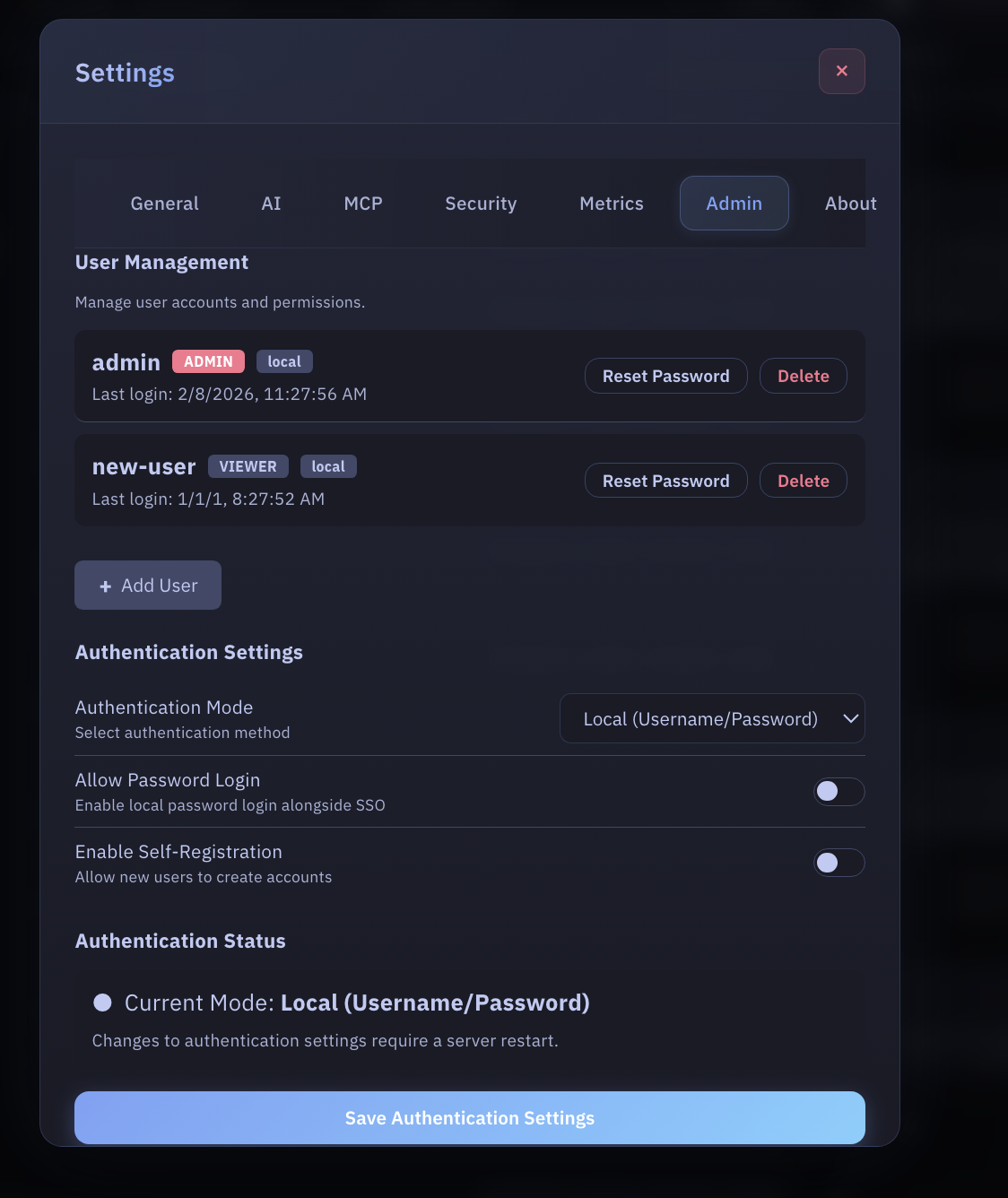Click the close X icon on Settings dialog
Screen dimensions: 1008x1198
click(841, 71)
